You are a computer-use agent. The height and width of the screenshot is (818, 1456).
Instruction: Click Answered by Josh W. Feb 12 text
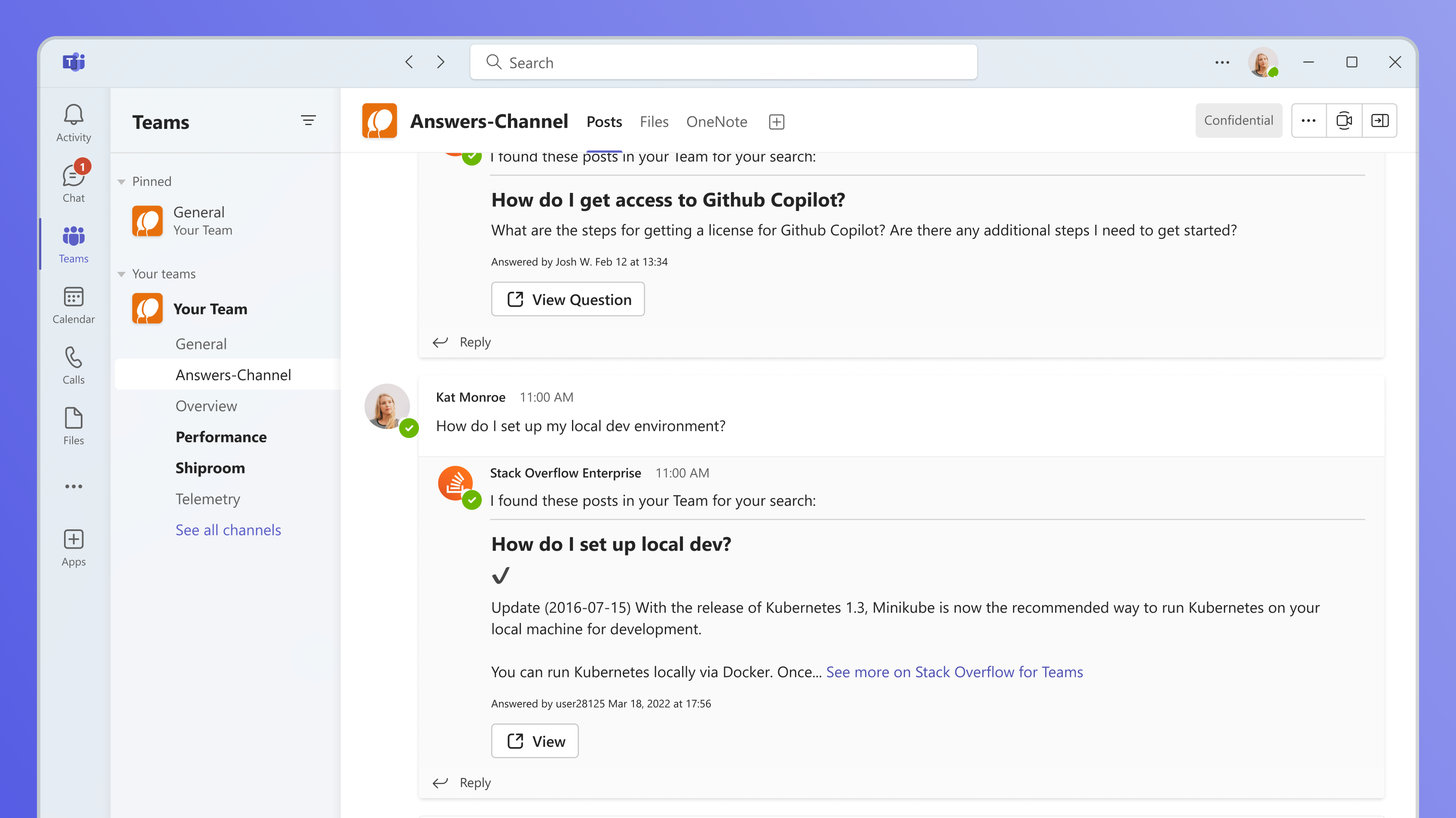click(579, 262)
